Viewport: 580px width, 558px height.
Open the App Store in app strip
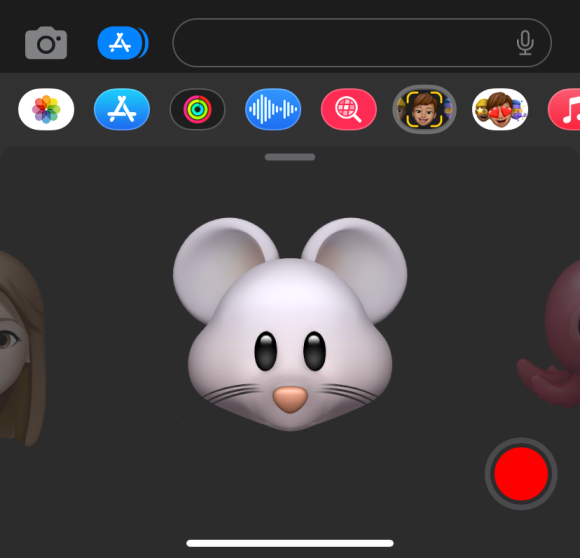click(x=122, y=109)
